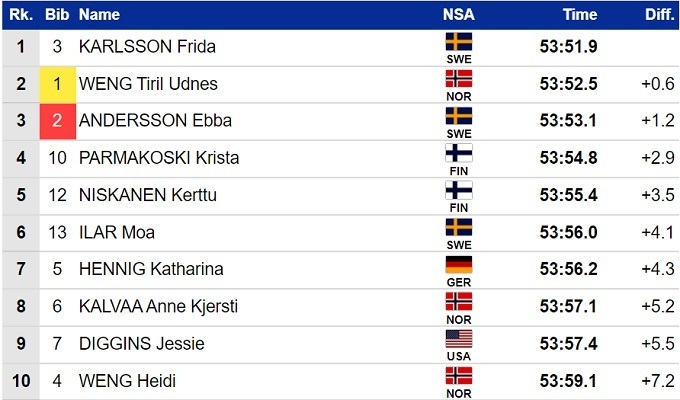Click the Swedish flag beside Moa Ilar
Viewport: 680px width, 400px height.
pos(459,228)
